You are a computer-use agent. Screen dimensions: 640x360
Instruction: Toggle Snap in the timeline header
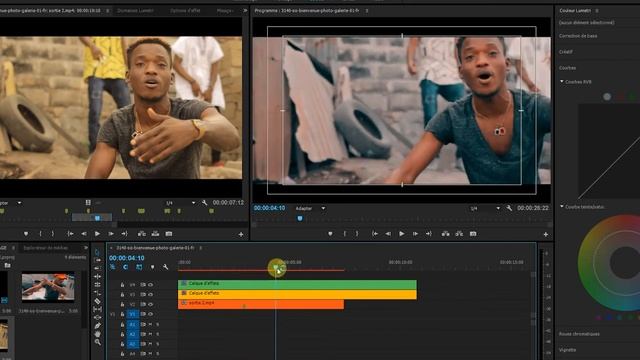[x=125, y=267]
